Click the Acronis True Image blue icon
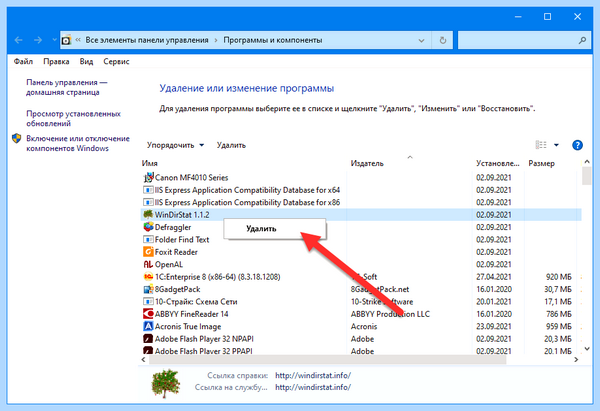600x411 pixels. (x=148, y=326)
